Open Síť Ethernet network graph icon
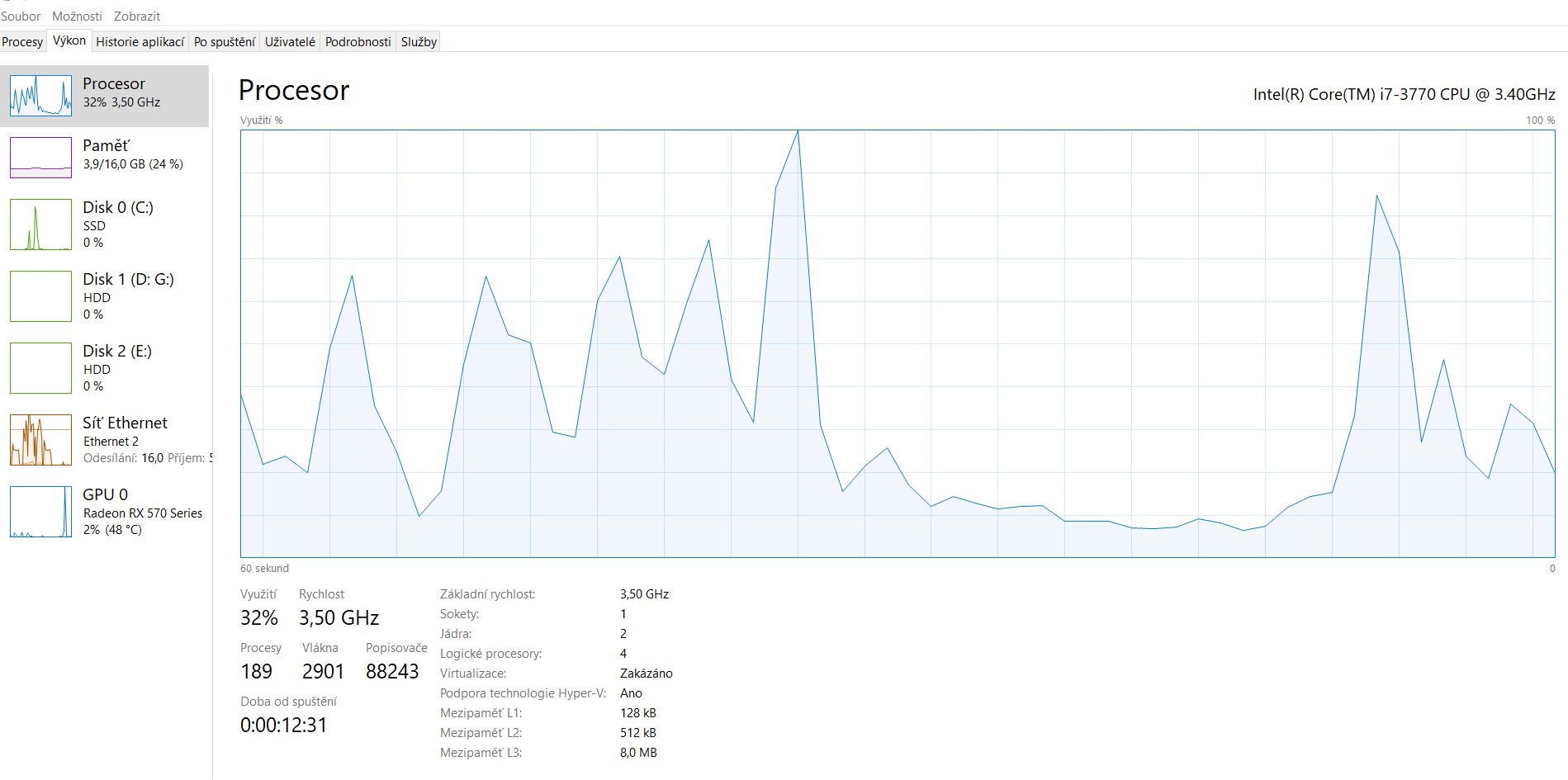 tap(40, 440)
